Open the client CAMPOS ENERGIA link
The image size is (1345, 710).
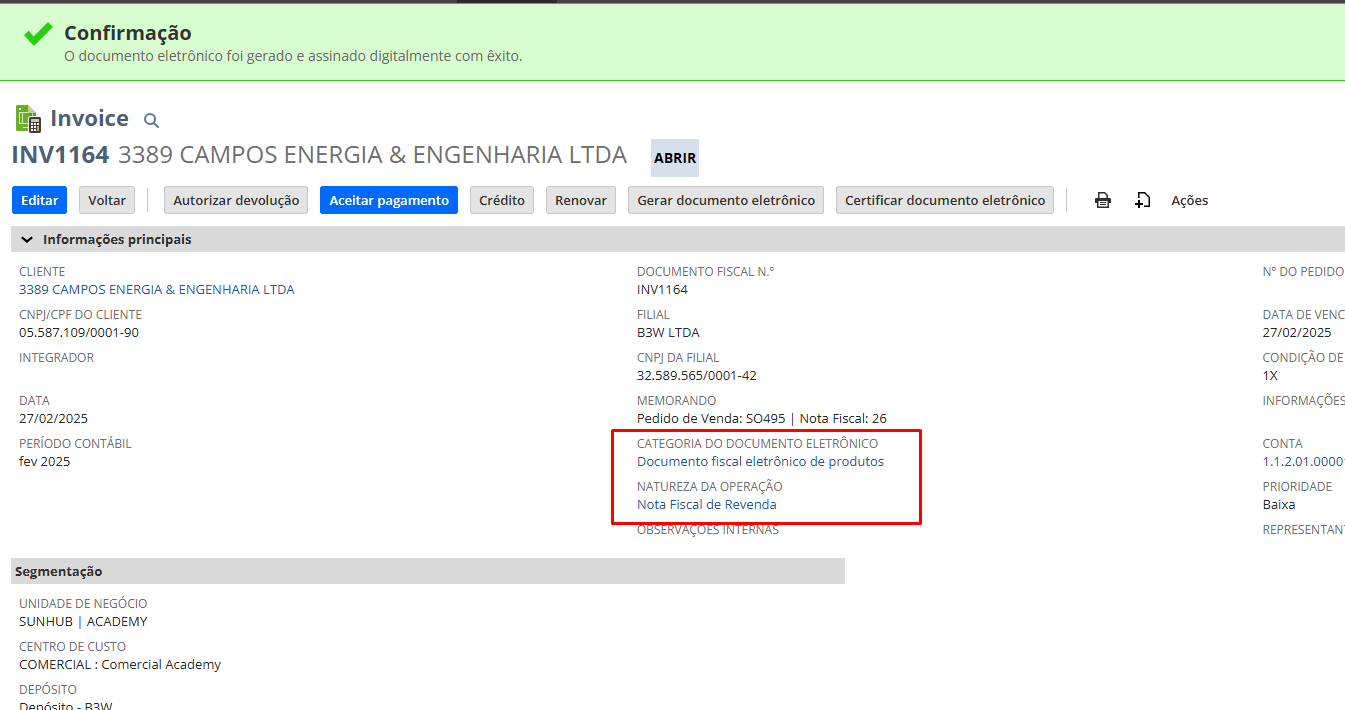[x=157, y=290]
